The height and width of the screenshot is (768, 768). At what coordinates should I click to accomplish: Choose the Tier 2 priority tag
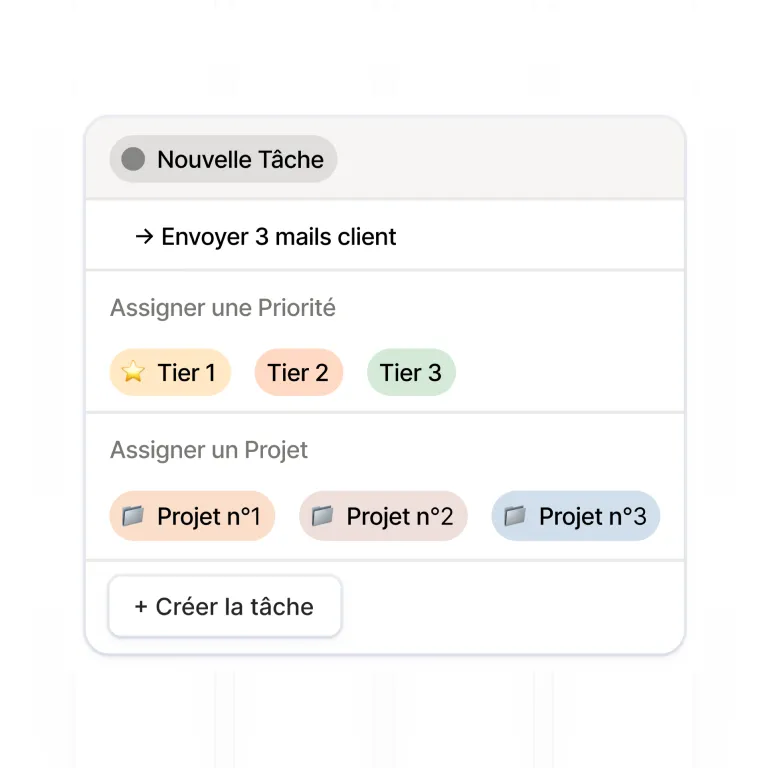298,372
